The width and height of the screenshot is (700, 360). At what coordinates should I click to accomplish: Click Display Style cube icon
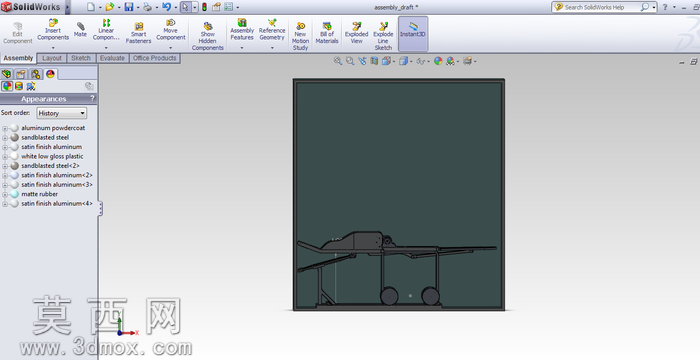coord(403,61)
